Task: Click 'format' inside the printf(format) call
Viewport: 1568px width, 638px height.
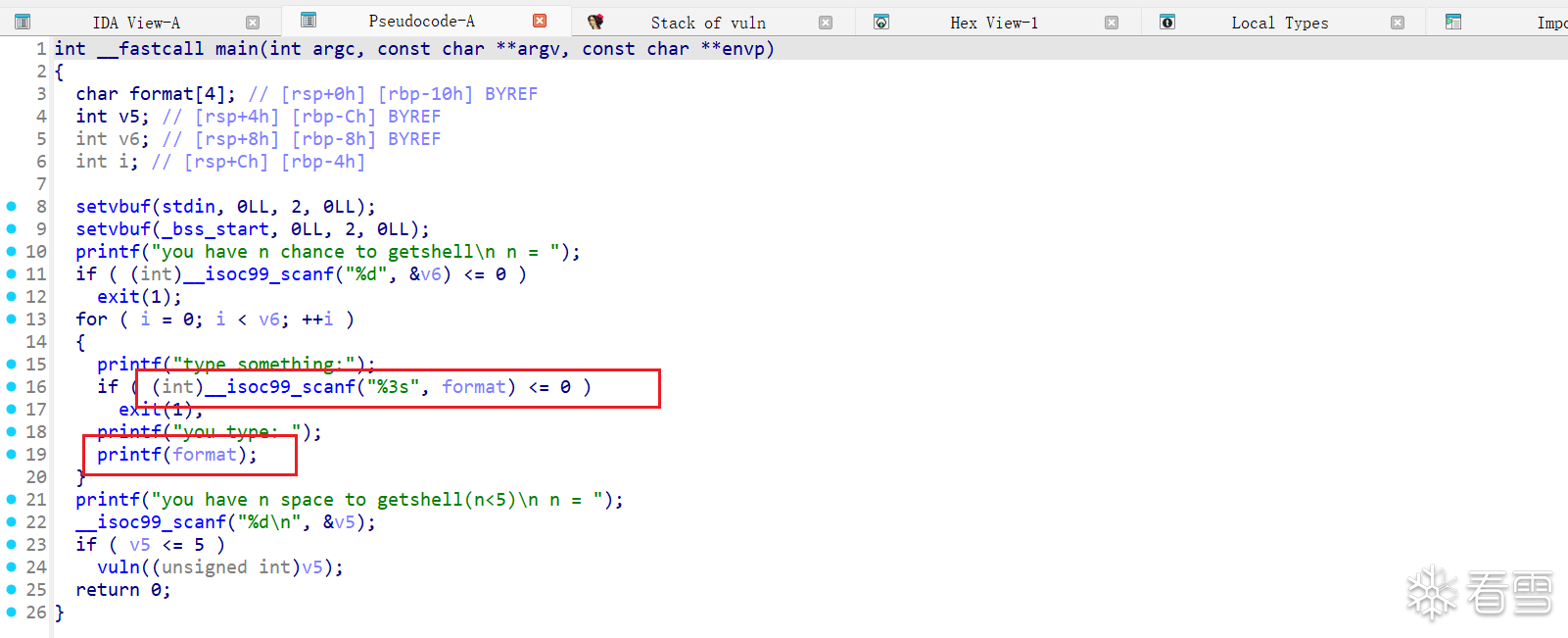Action: [205, 455]
